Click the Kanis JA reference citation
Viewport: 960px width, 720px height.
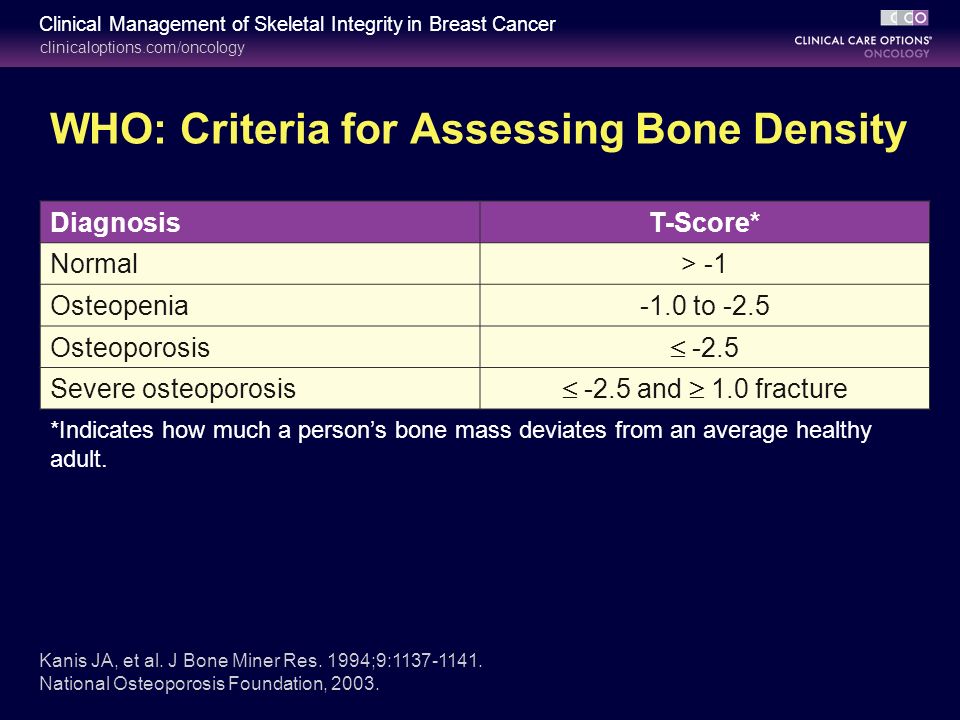[261, 661]
